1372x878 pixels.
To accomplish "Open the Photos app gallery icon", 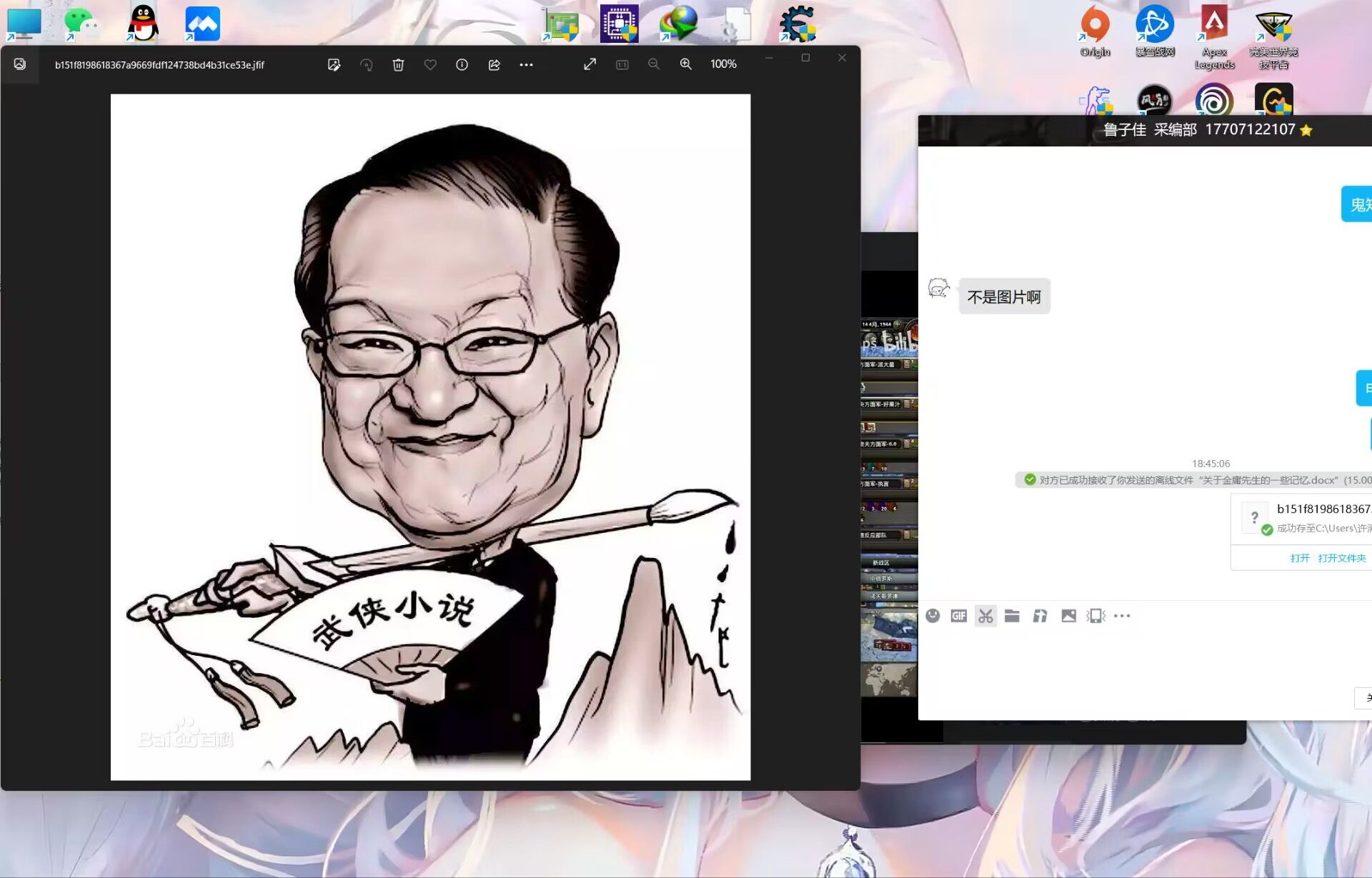I will [20, 64].
